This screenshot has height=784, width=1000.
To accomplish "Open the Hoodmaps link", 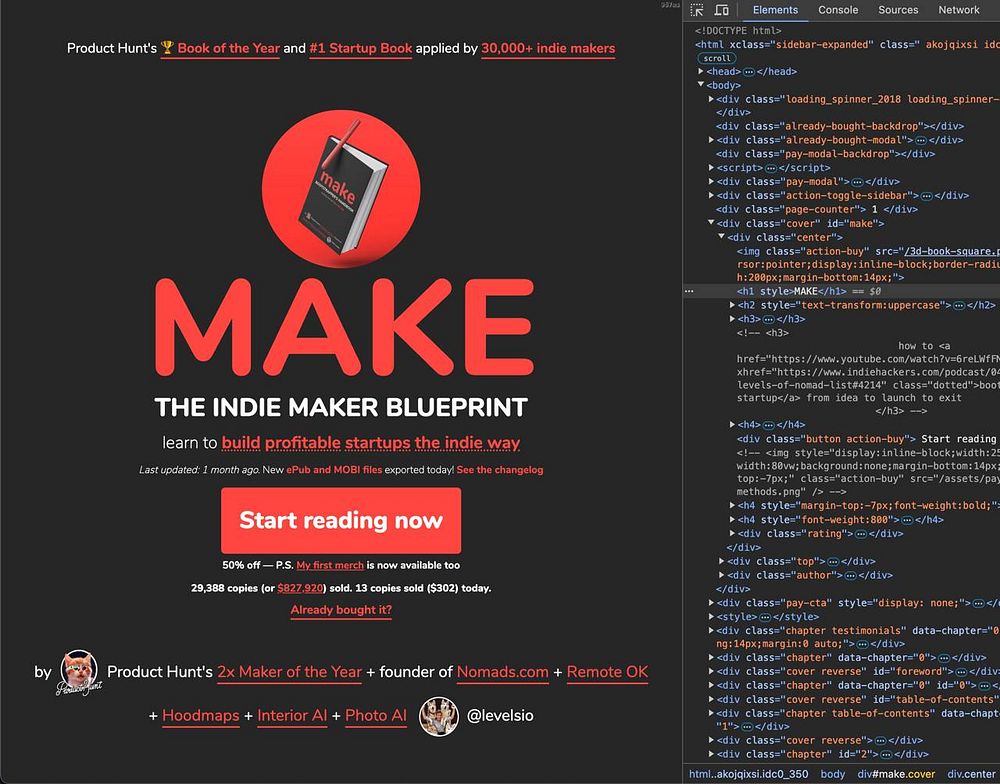I will (201, 716).
